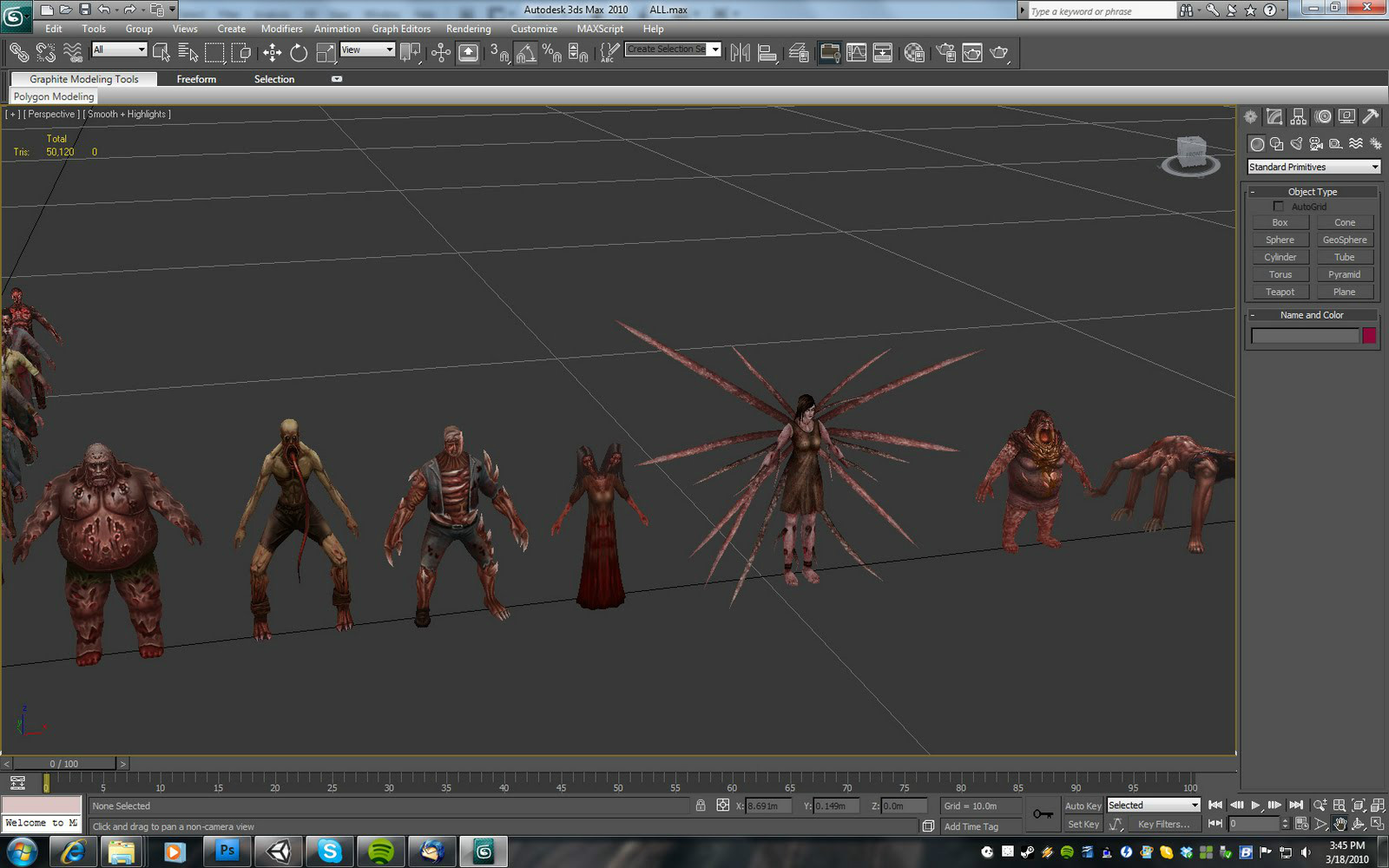Viewport: 1389px width, 868px height.
Task: Enable the AutoGrid checkbox
Action: click(x=1278, y=207)
